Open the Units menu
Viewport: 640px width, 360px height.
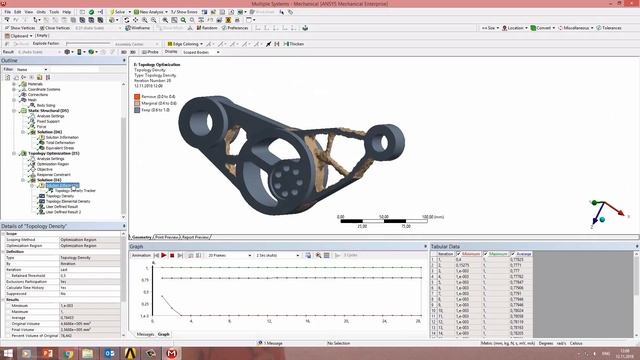[41, 12]
